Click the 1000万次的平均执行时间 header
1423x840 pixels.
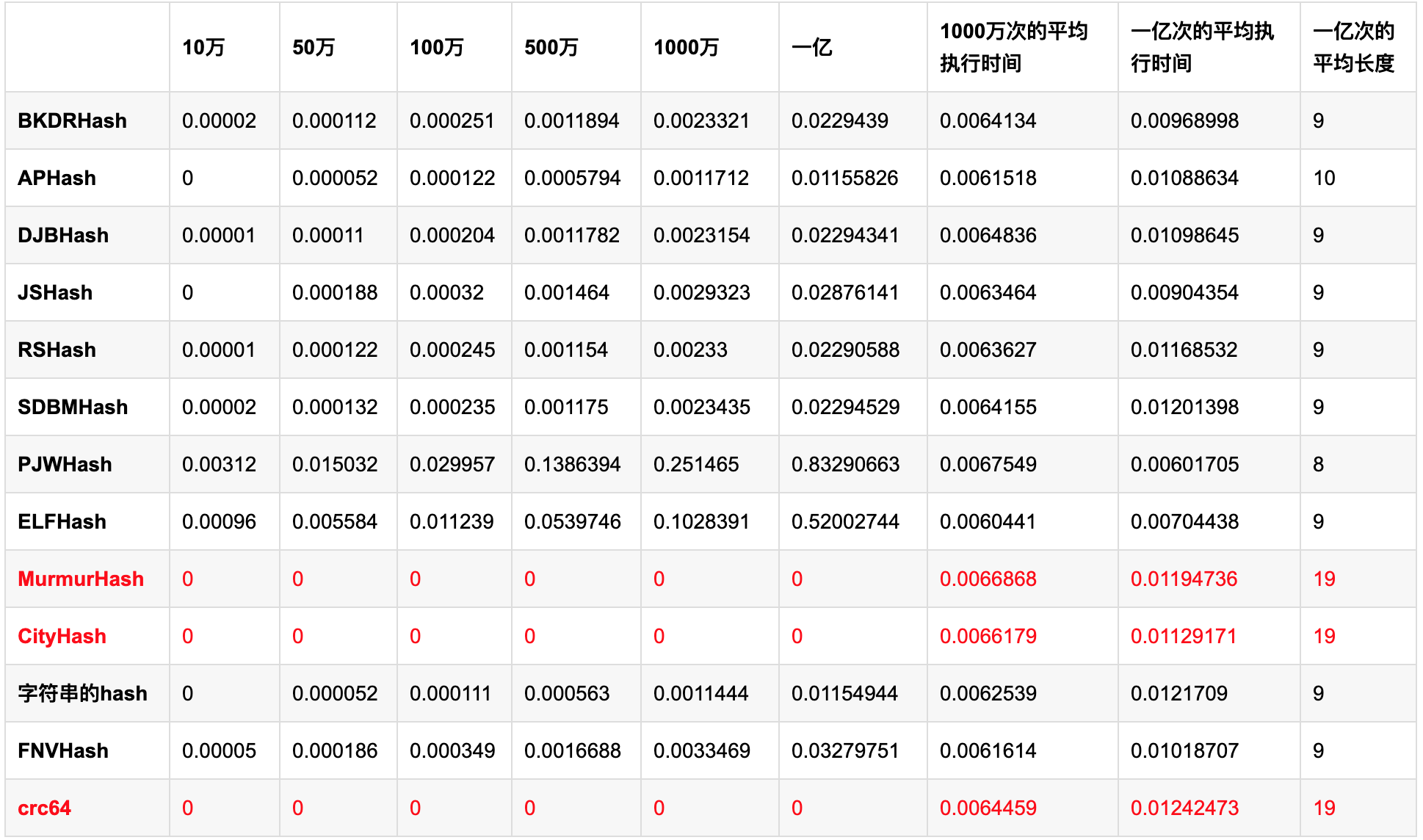(1013, 47)
